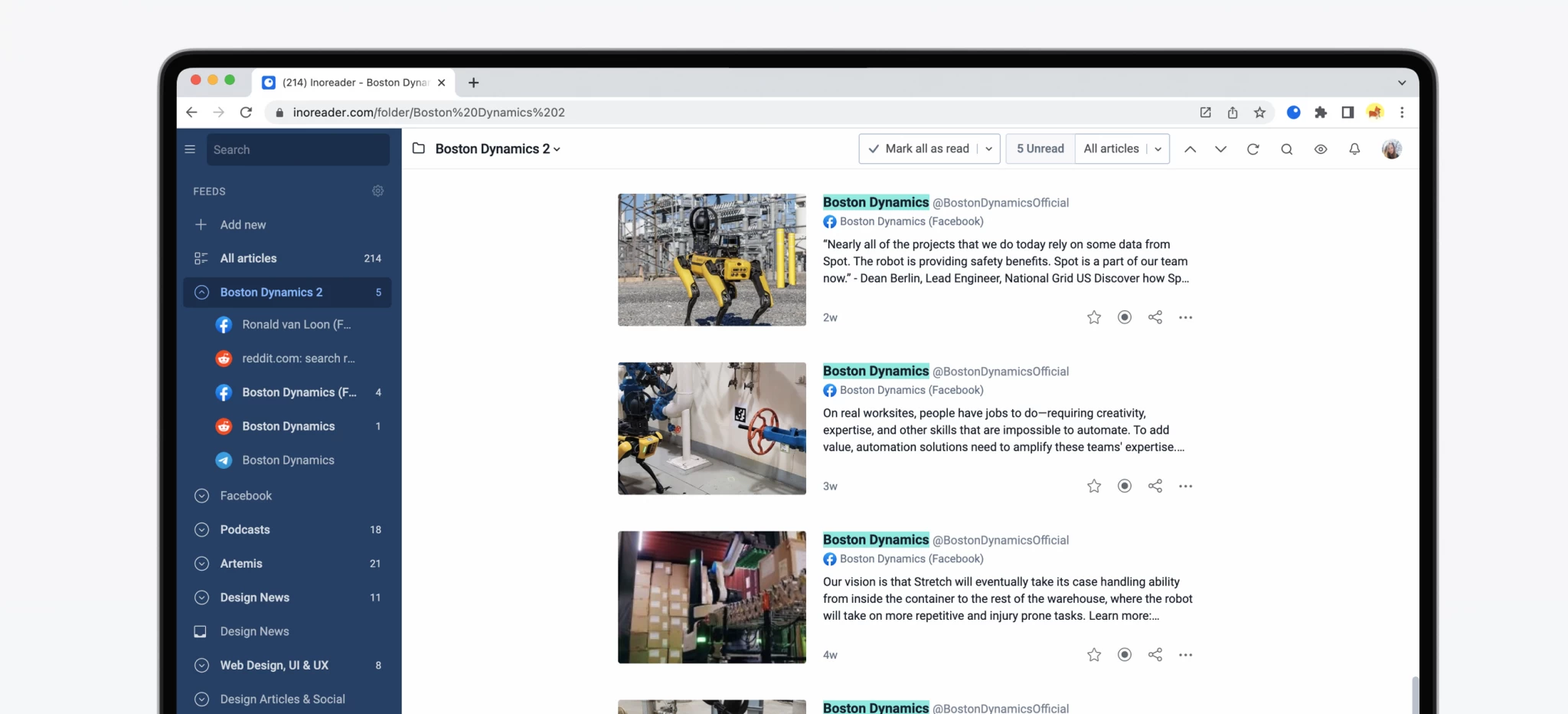Open the user profile avatar

1391,149
